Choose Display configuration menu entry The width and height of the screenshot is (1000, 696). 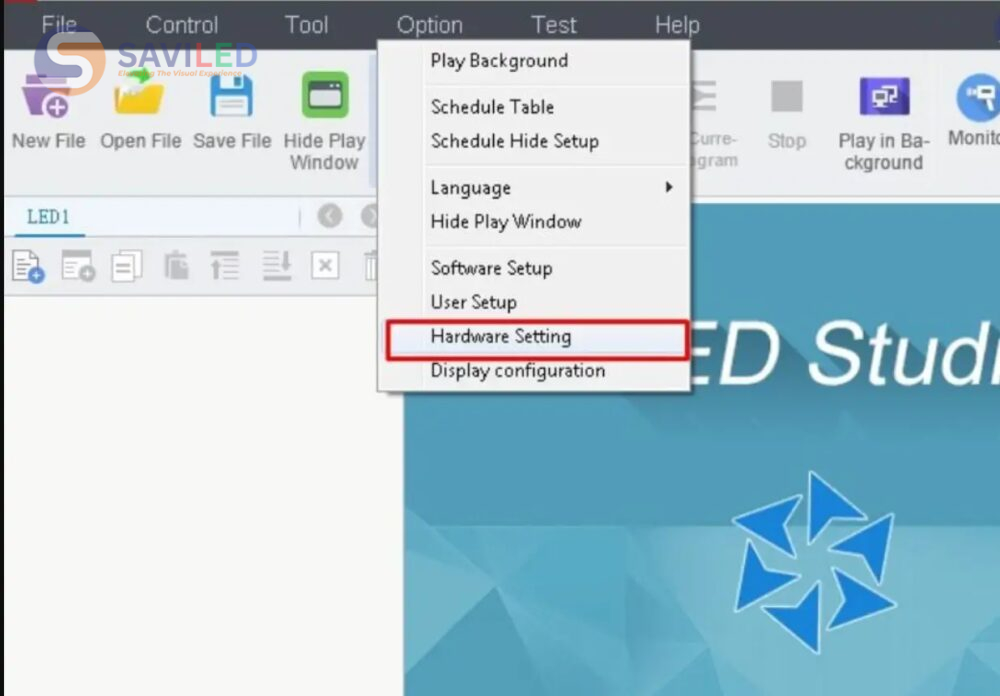[x=517, y=371]
